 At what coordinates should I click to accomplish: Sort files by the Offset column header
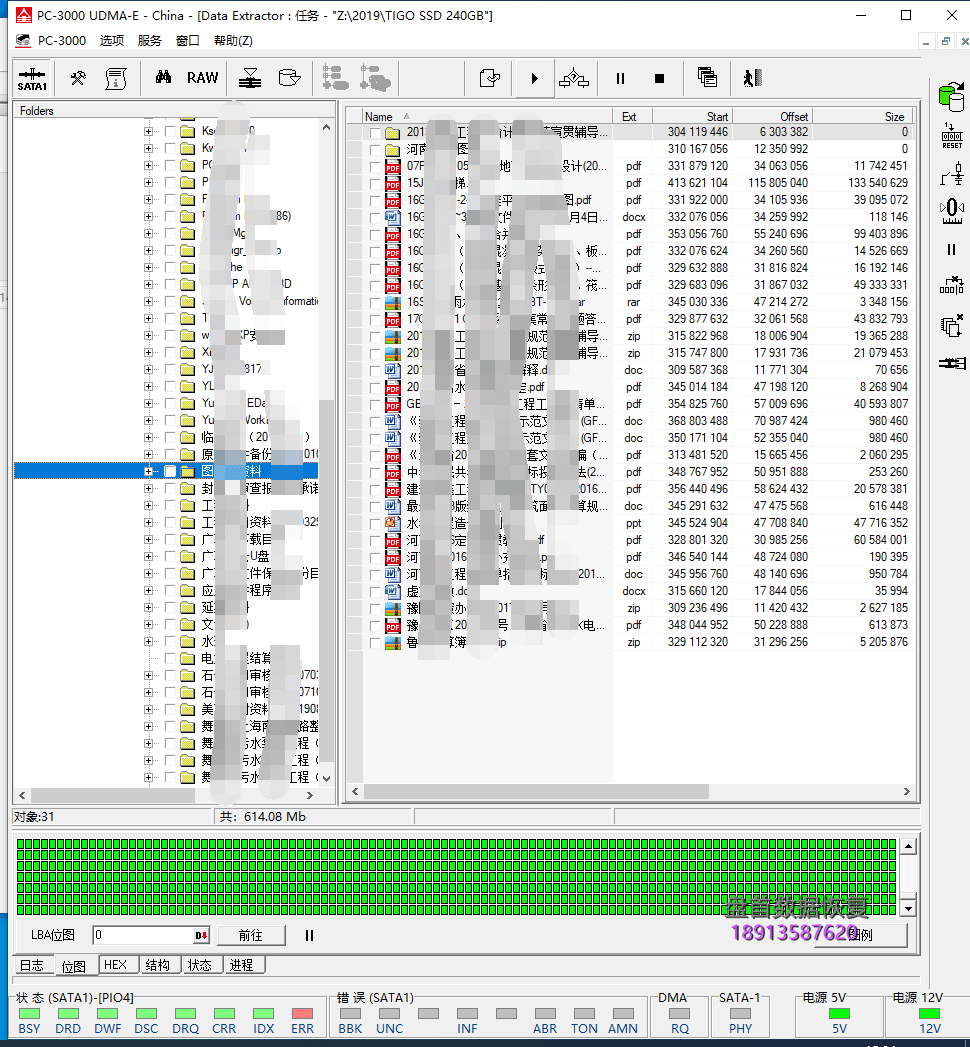[x=772, y=116]
